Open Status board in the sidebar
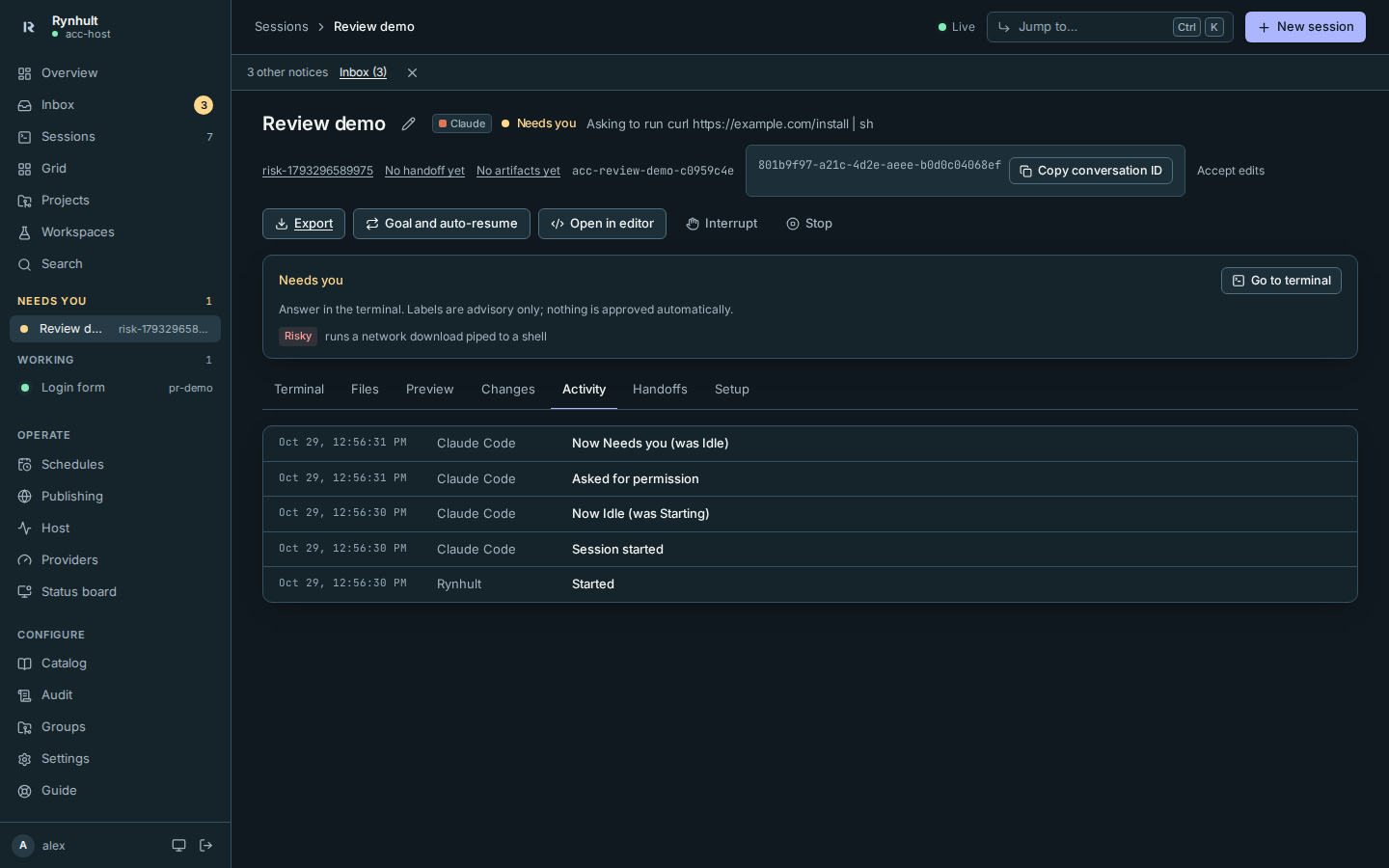The image size is (1389, 868). pos(115,592)
